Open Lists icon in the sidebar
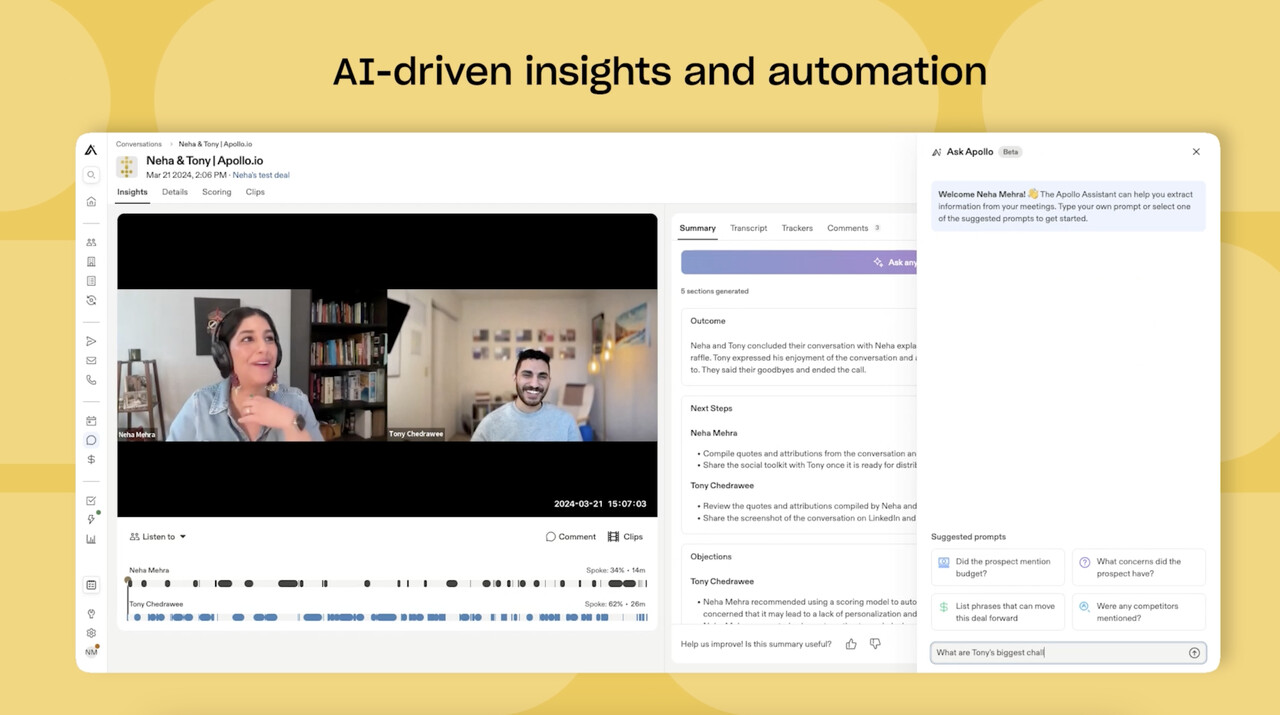Screen dimensions: 1280x715 [x=91, y=281]
